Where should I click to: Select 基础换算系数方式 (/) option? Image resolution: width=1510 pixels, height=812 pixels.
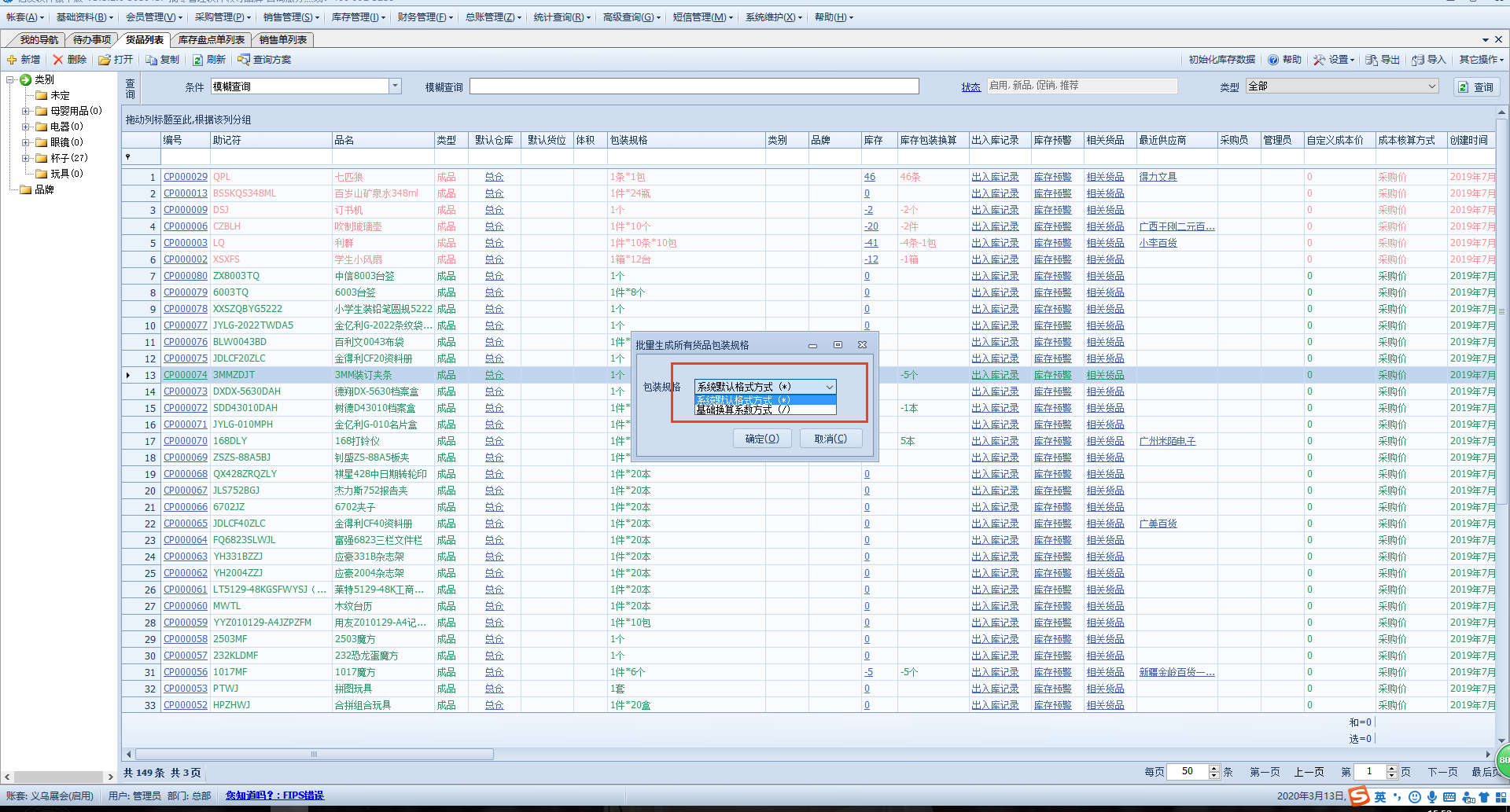(764, 410)
